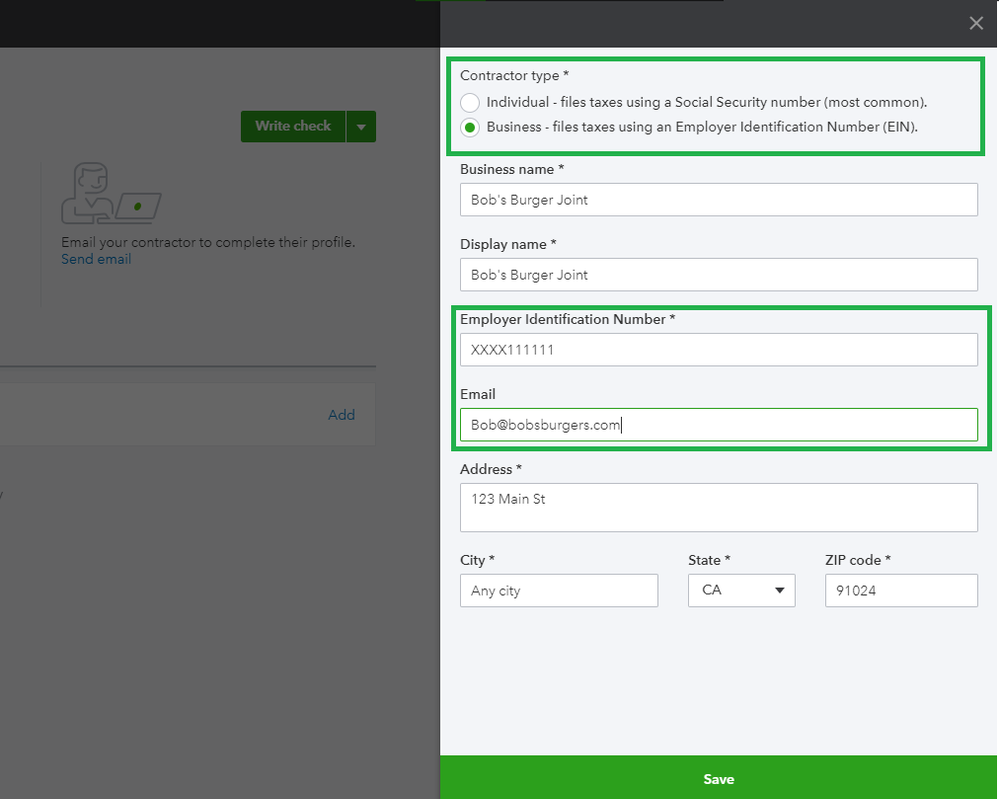Save the contractor details
The image size is (999, 799).
[x=718, y=778]
